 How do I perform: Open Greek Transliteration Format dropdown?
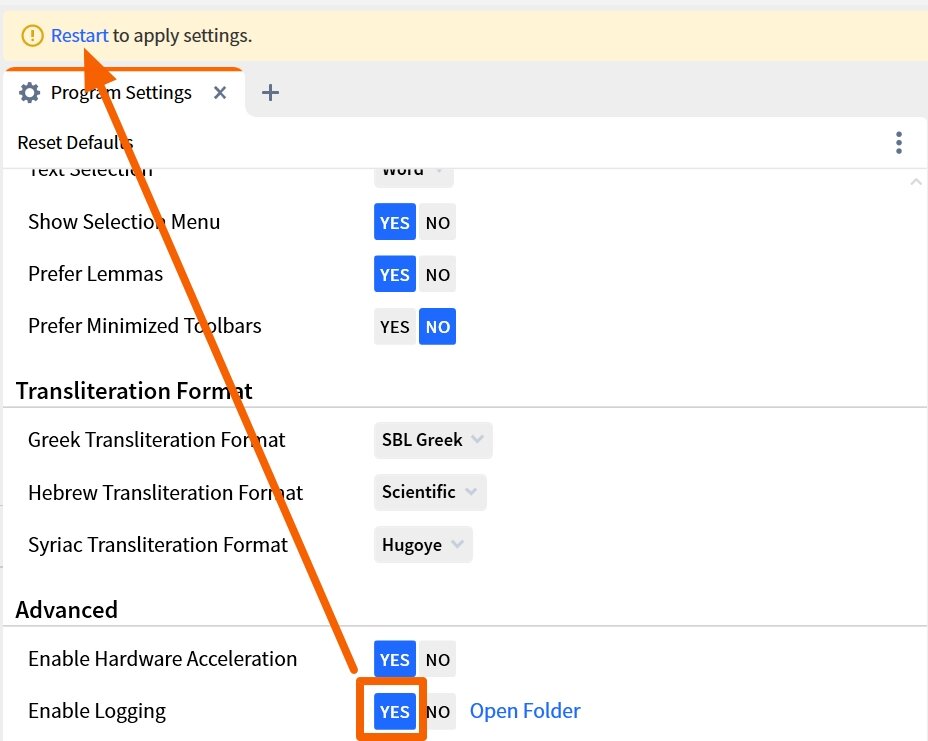[x=432, y=440]
